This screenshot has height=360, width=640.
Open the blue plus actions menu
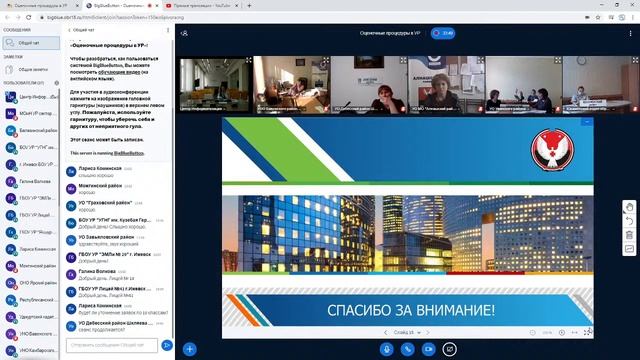click(189, 349)
